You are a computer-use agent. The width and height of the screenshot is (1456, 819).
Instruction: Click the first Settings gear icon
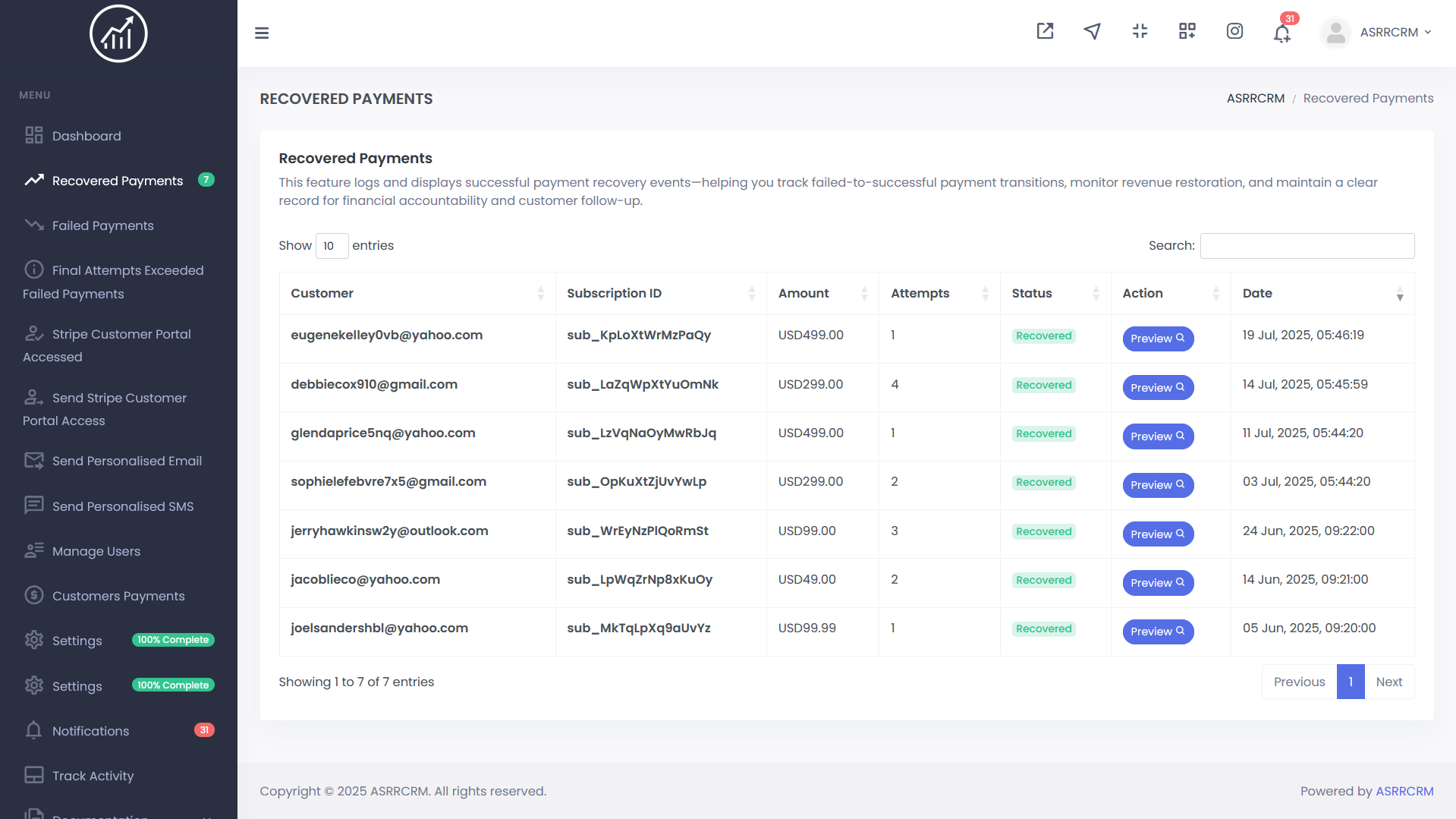[x=34, y=640]
